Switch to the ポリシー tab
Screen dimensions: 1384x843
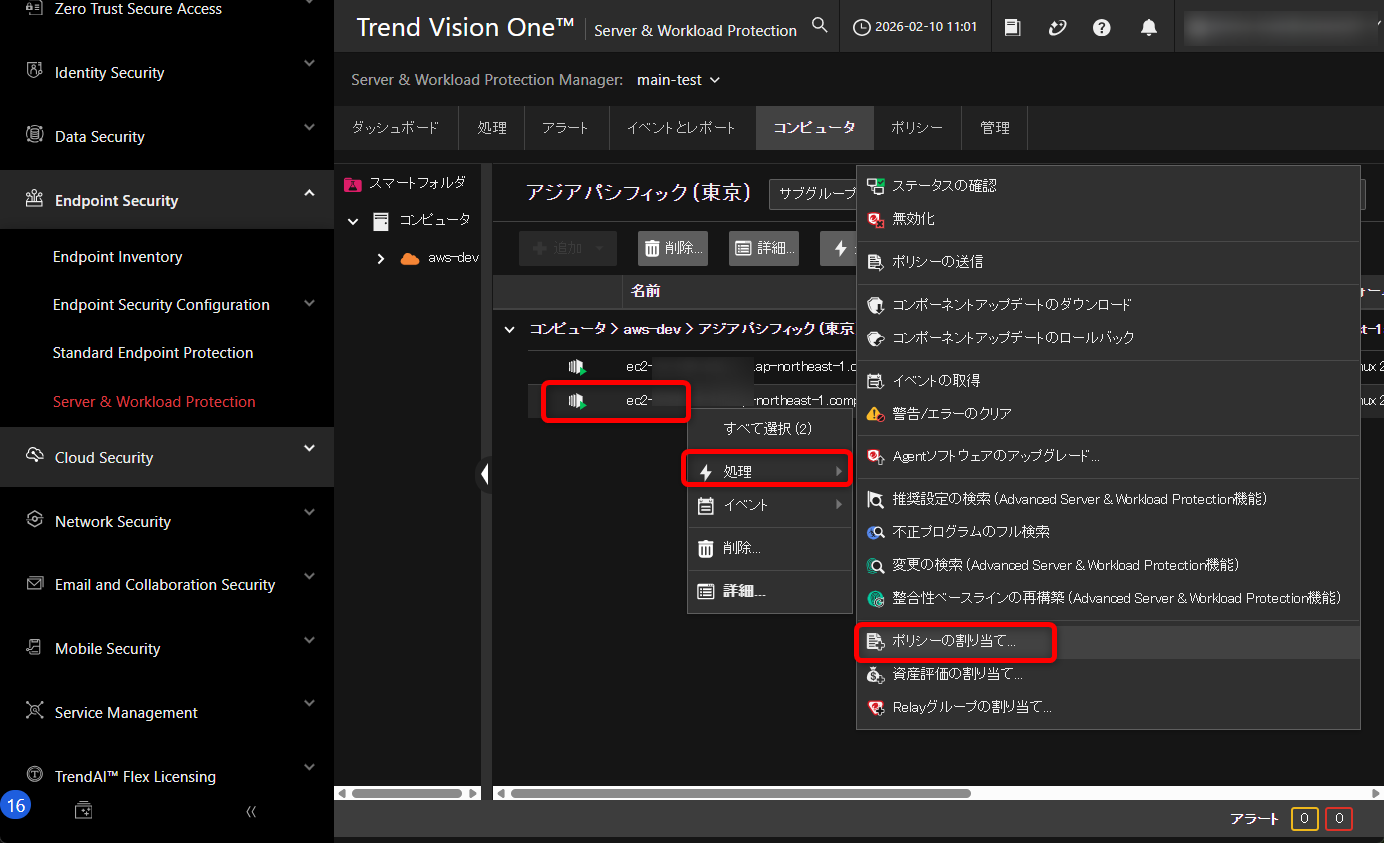(x=917, y=128)
